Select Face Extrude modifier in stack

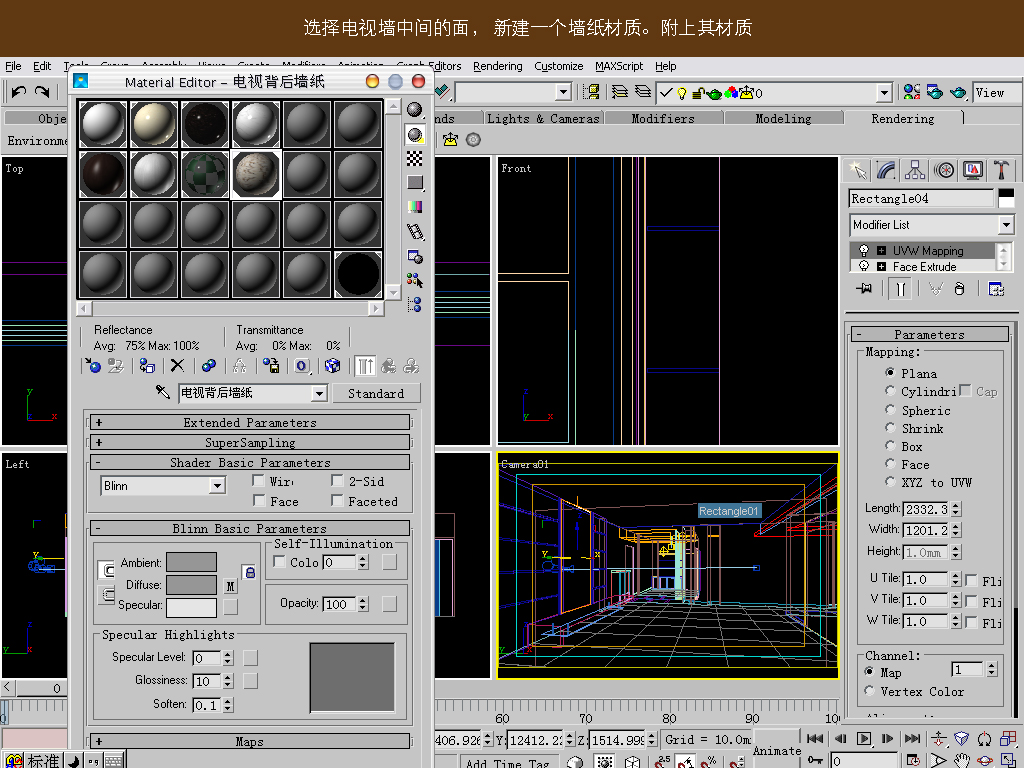[x=924, y=266]
